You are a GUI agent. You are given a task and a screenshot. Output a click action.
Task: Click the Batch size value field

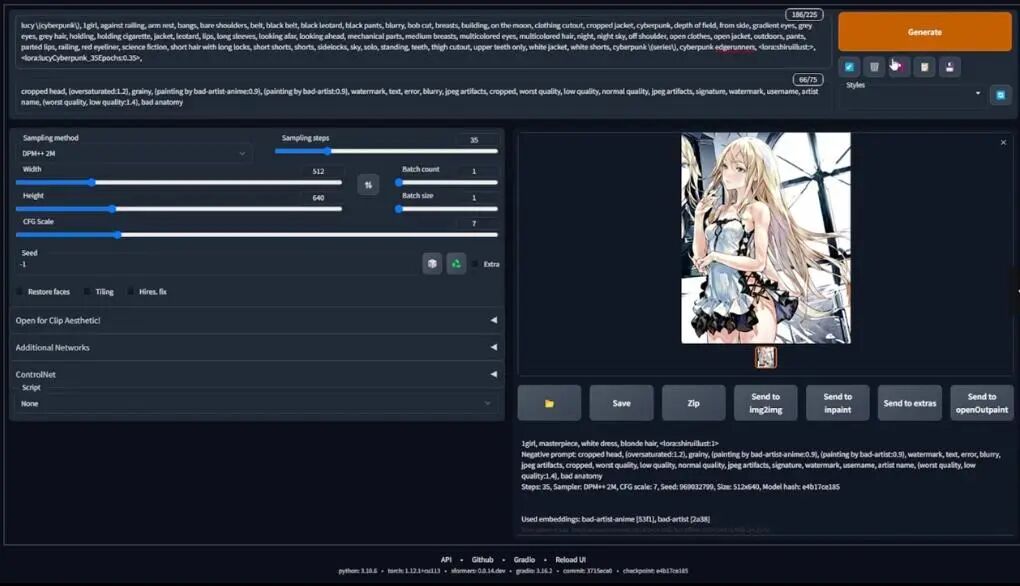pos(476,198)
